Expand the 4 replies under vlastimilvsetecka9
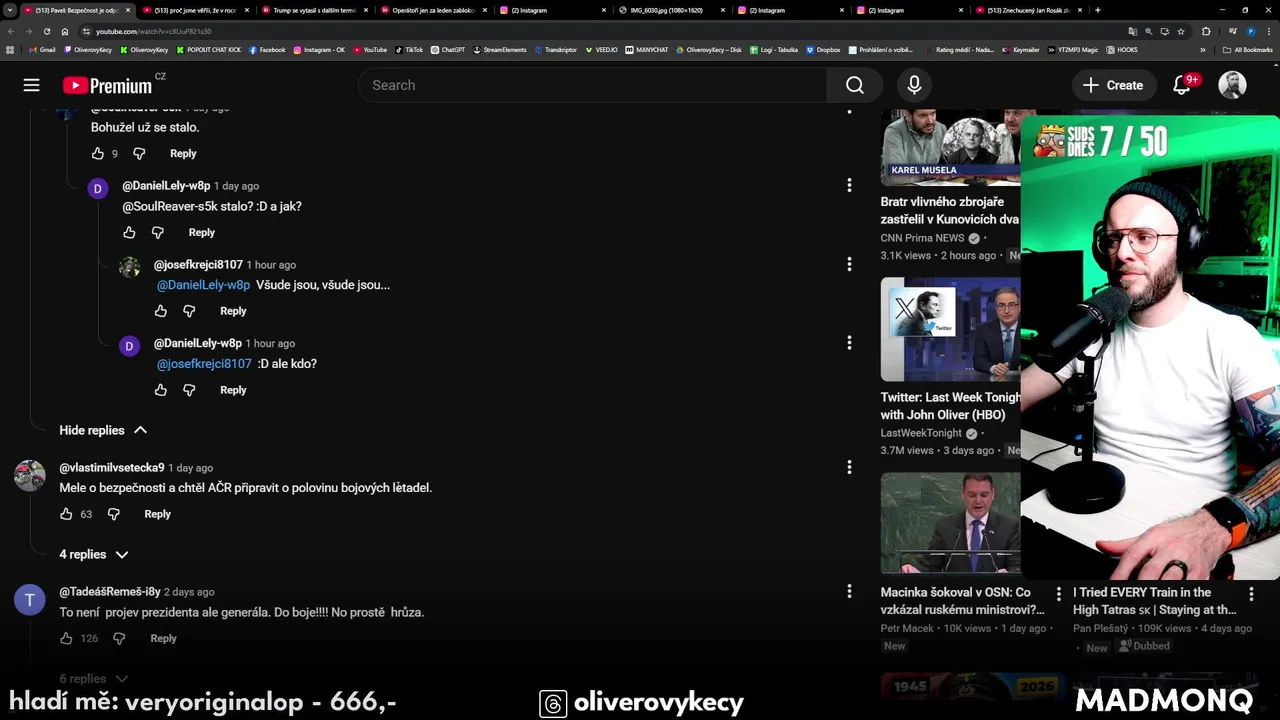The height and width of the screenshot is (720, 1280). click(94, 554)
